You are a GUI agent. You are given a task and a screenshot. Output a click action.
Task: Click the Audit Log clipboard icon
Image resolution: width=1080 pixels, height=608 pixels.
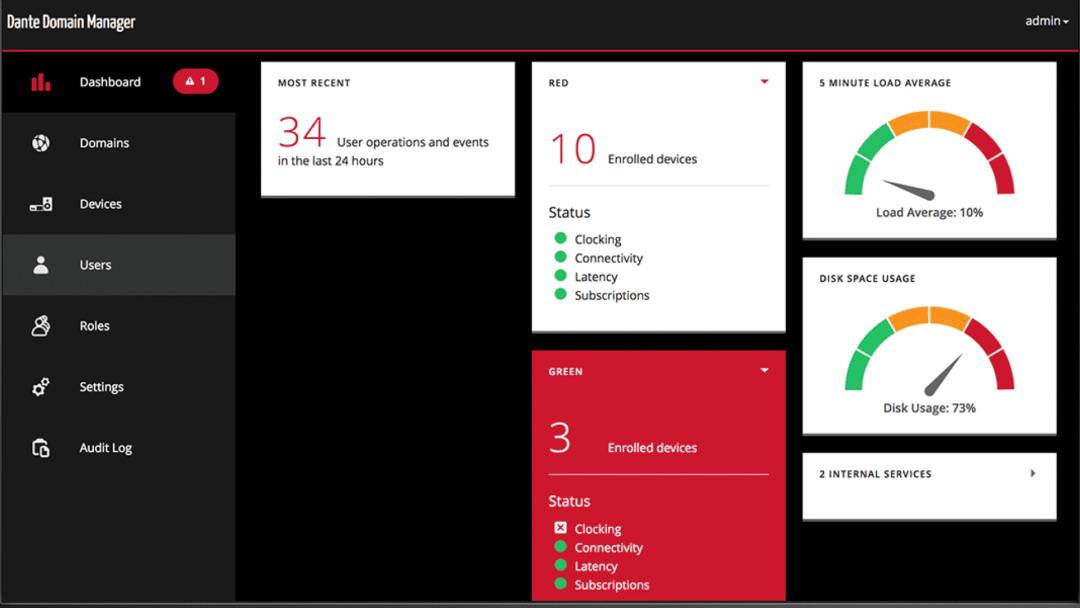[x=40, y=448]
